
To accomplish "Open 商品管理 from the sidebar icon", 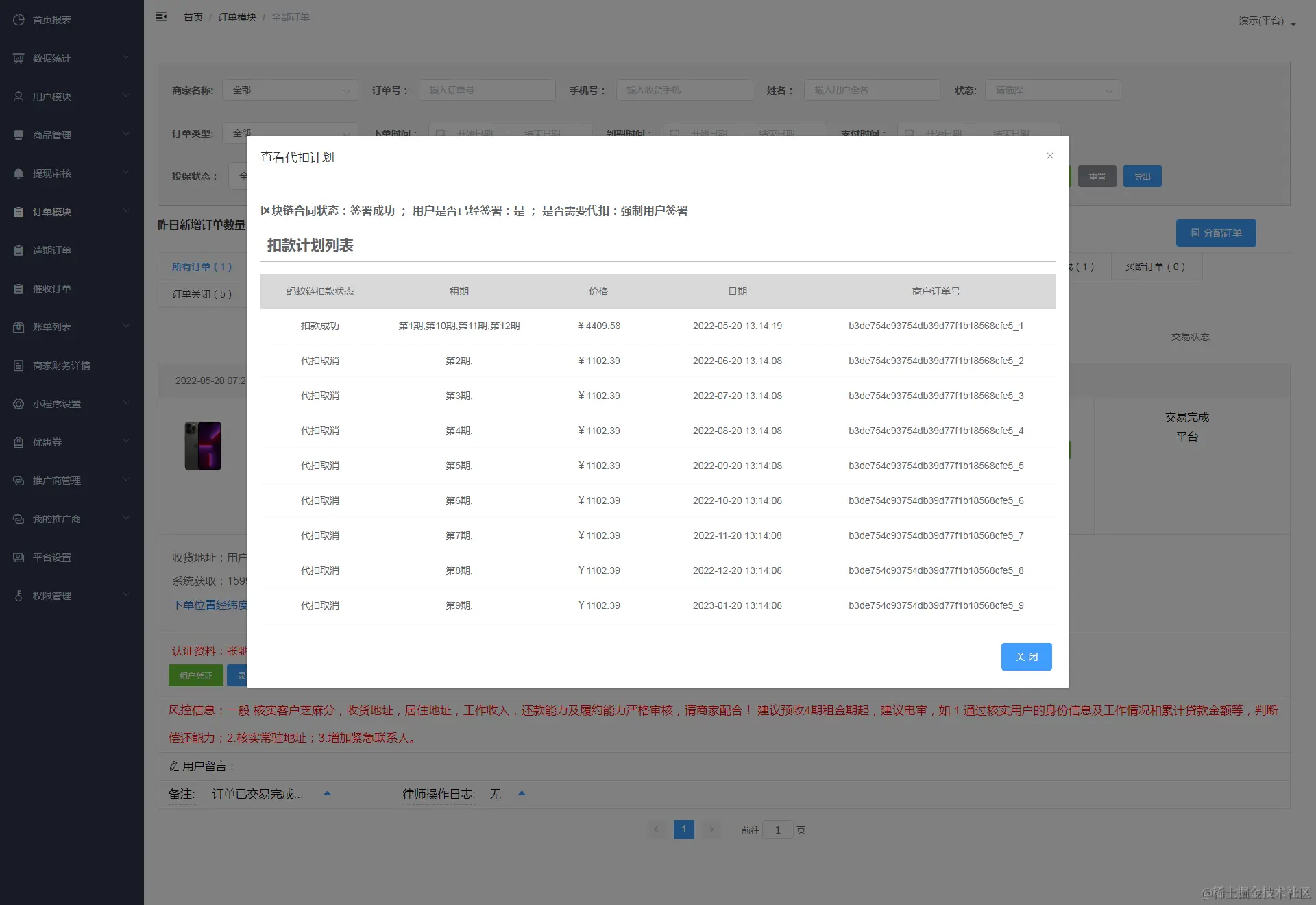I will tap(19, 134).
